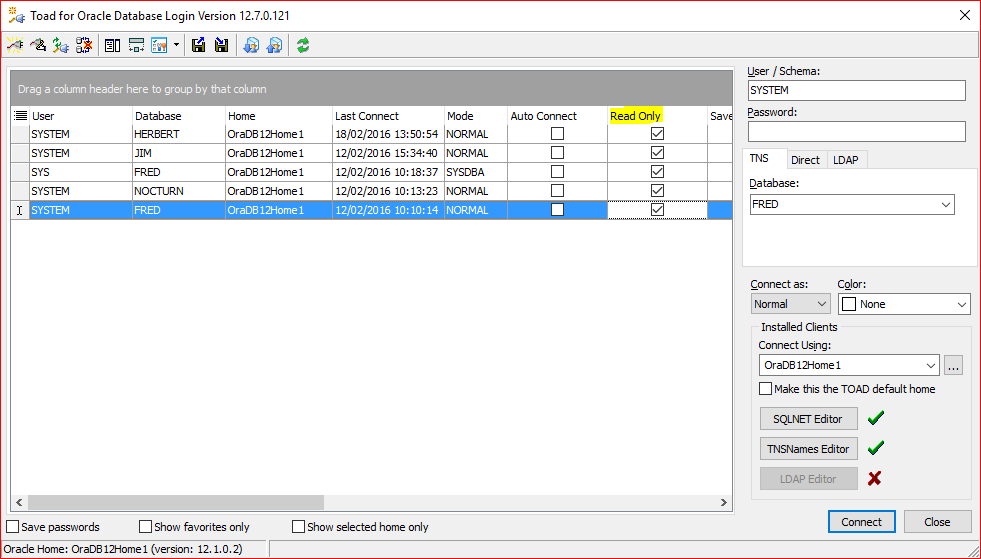Sort by the User column header

(x=81, y=116)
